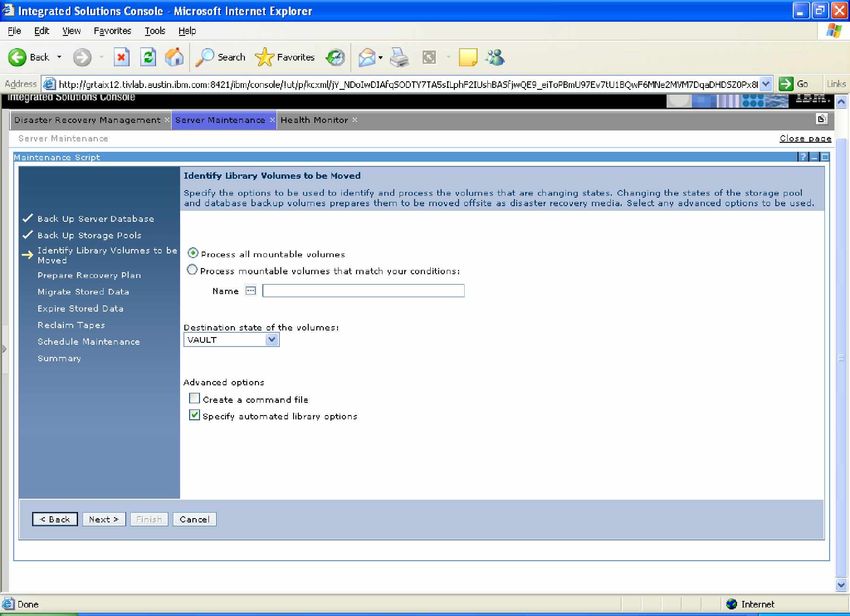Select the Server Maintenance tab
850x616 pixels.
pyautogui.click(x=220, y=120)
